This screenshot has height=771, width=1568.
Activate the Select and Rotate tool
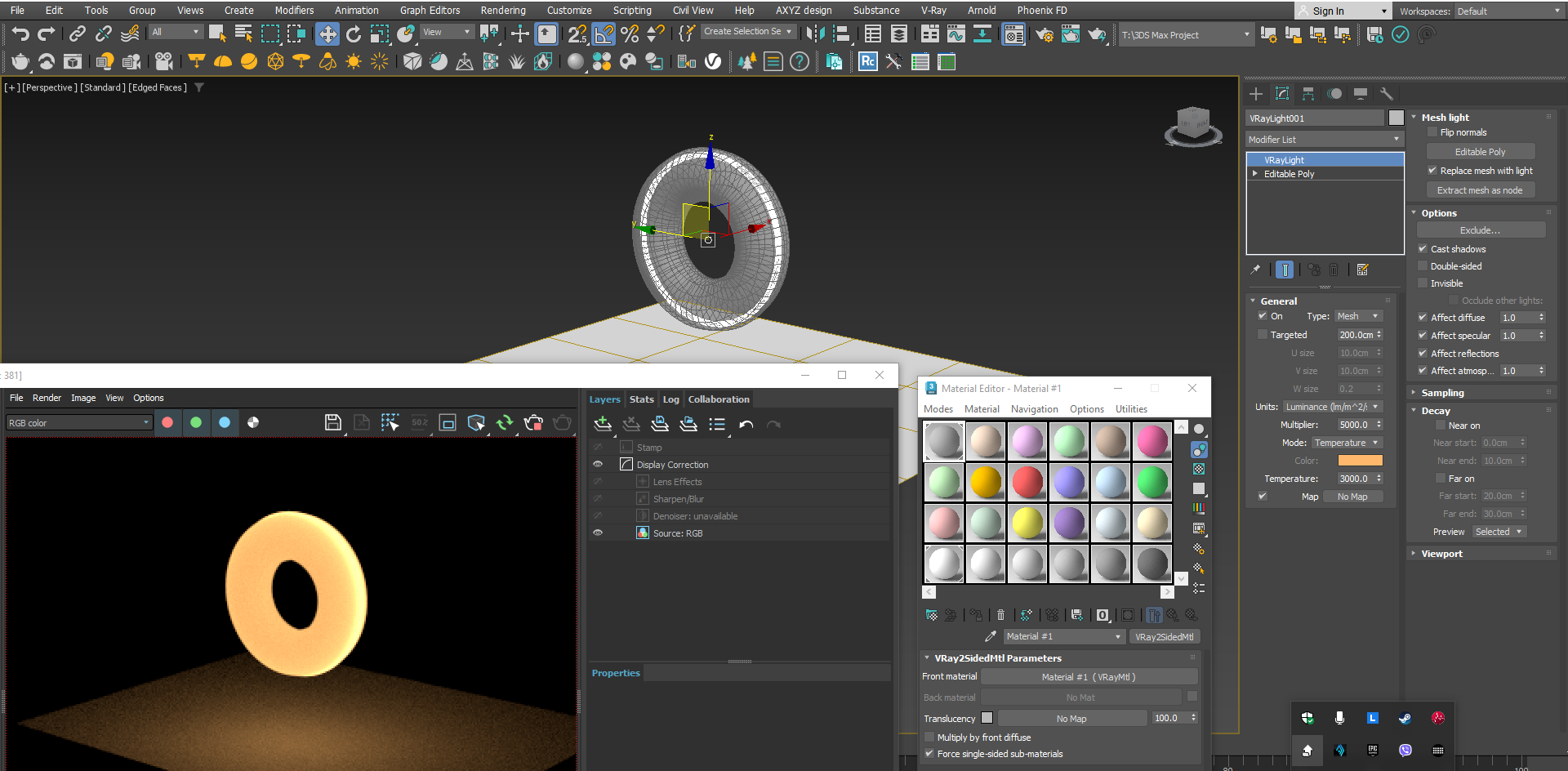354,33
